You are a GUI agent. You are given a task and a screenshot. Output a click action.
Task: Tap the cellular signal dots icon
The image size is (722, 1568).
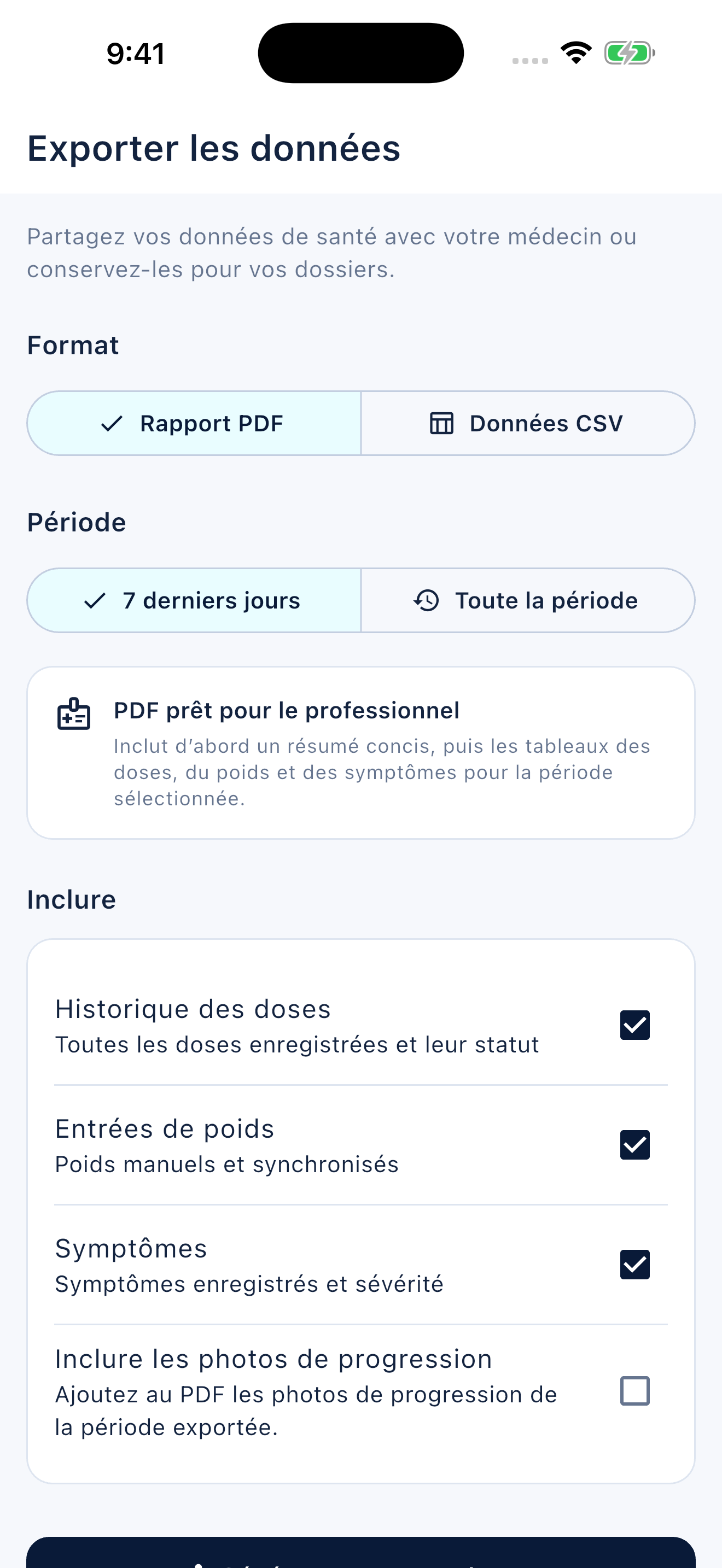(x=530, y=60)
